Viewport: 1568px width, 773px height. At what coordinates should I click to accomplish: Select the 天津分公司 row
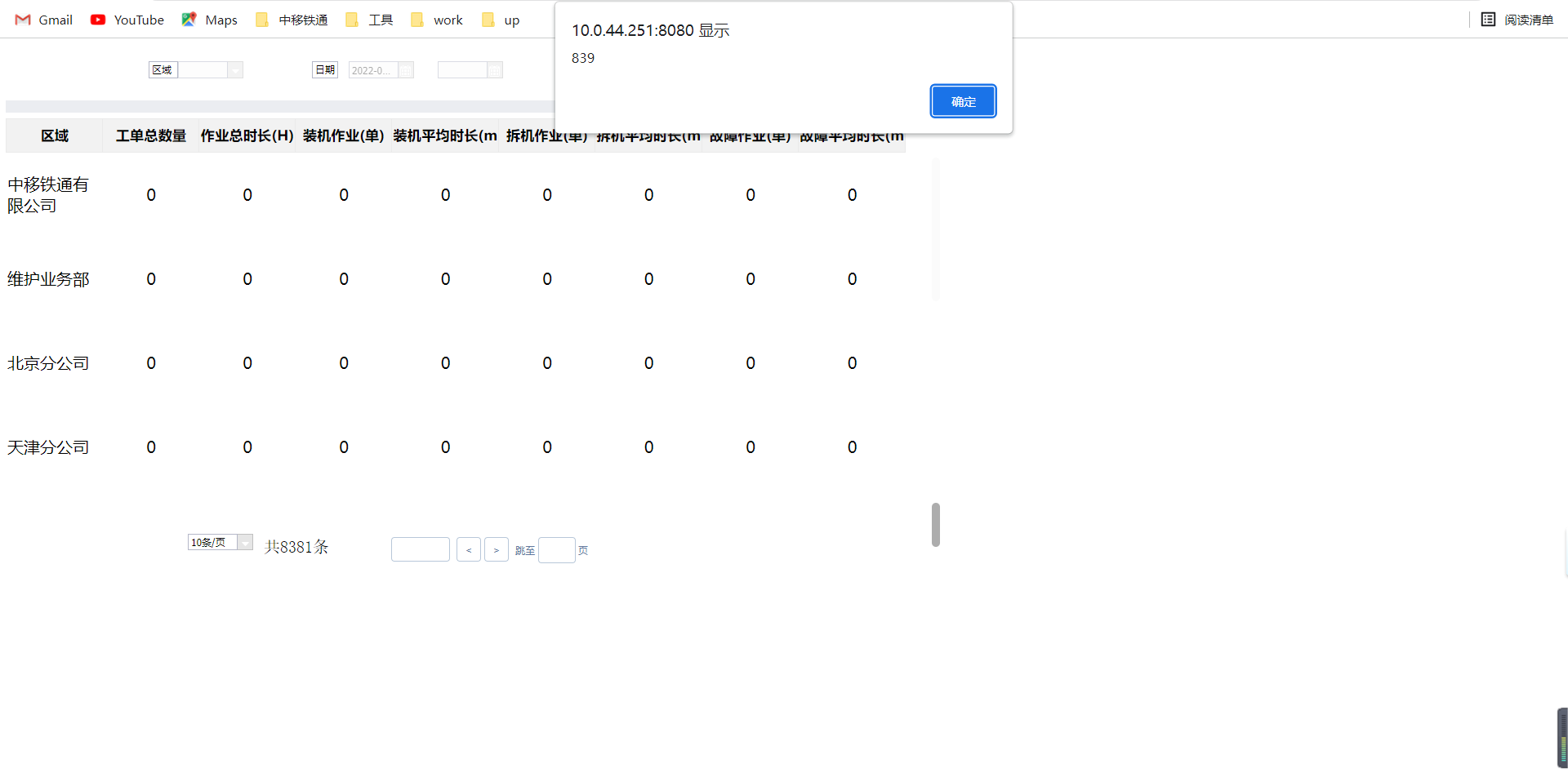pos(455,447)
